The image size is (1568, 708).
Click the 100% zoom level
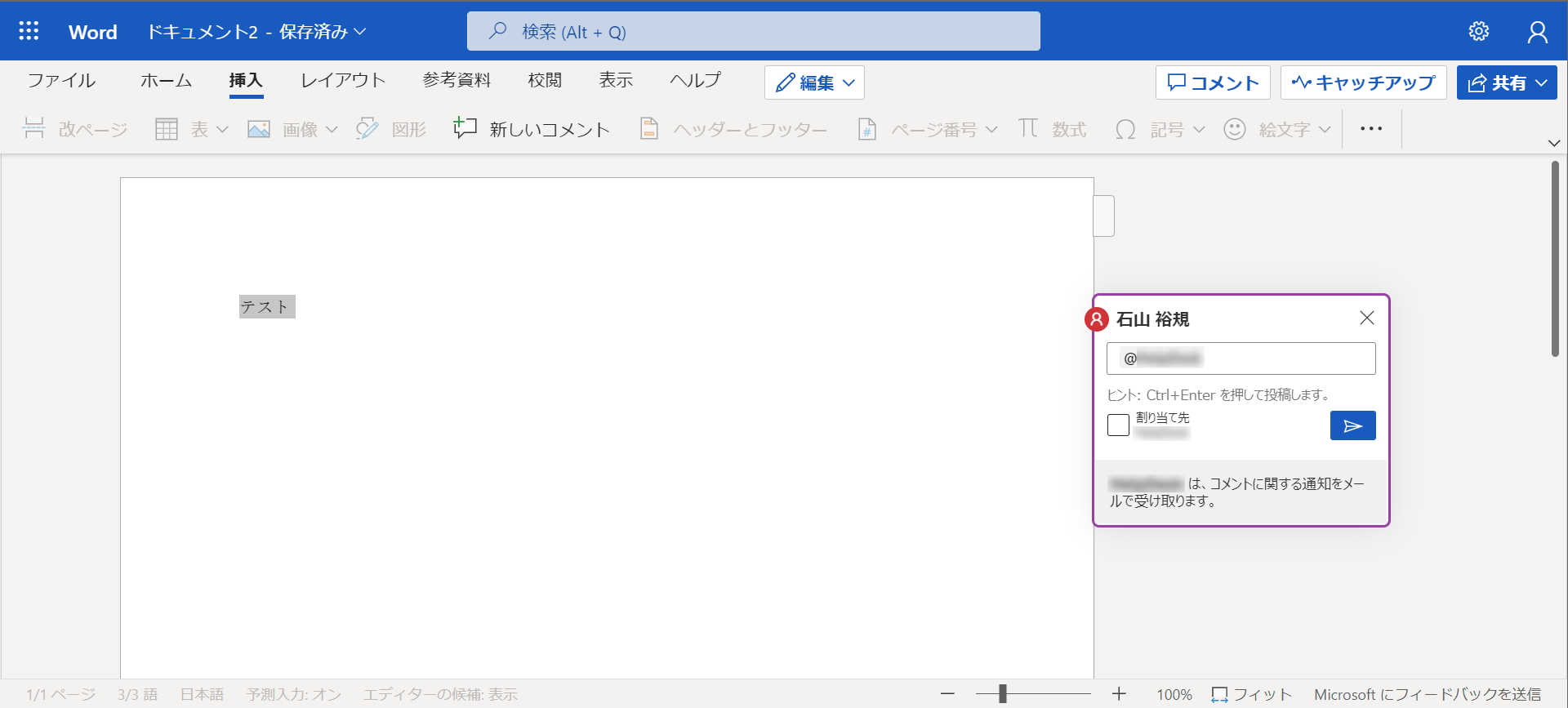click(x=1174, y=694)
